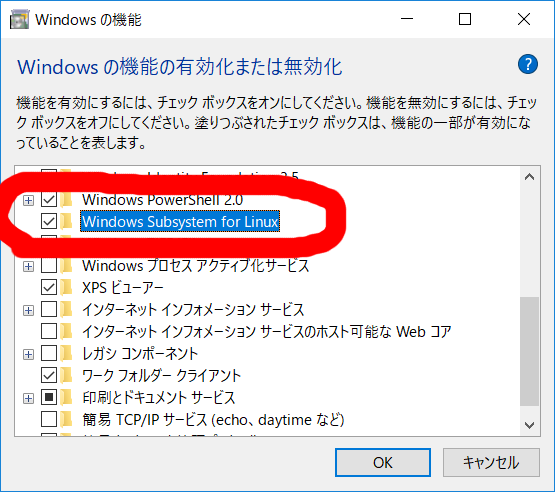The height and width of the screenshot is (492, 555).
Task: Expand the 印刷とドキュメント サービス tree node
Action: point(28,399)
